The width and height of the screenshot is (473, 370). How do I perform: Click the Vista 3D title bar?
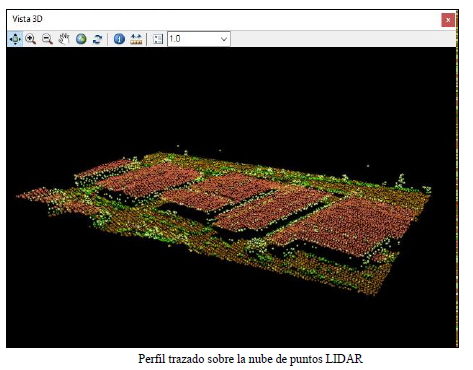(223, 19)
